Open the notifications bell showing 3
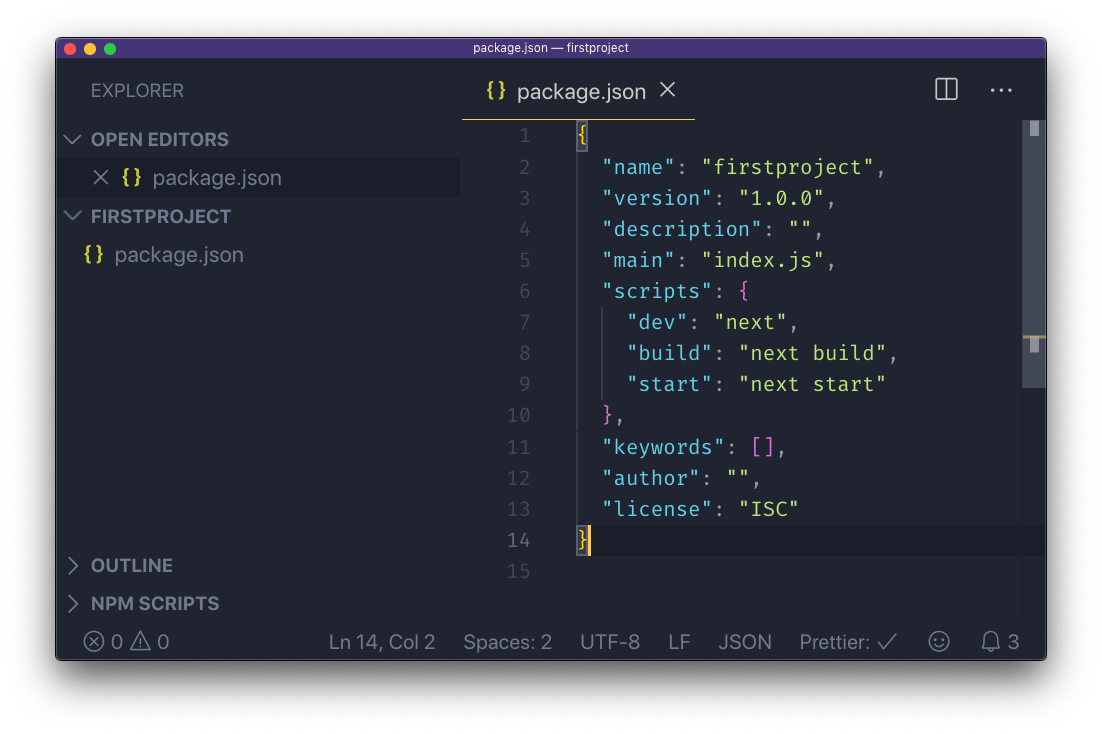The image size is (1102, 734). click(x=998, y=641)
